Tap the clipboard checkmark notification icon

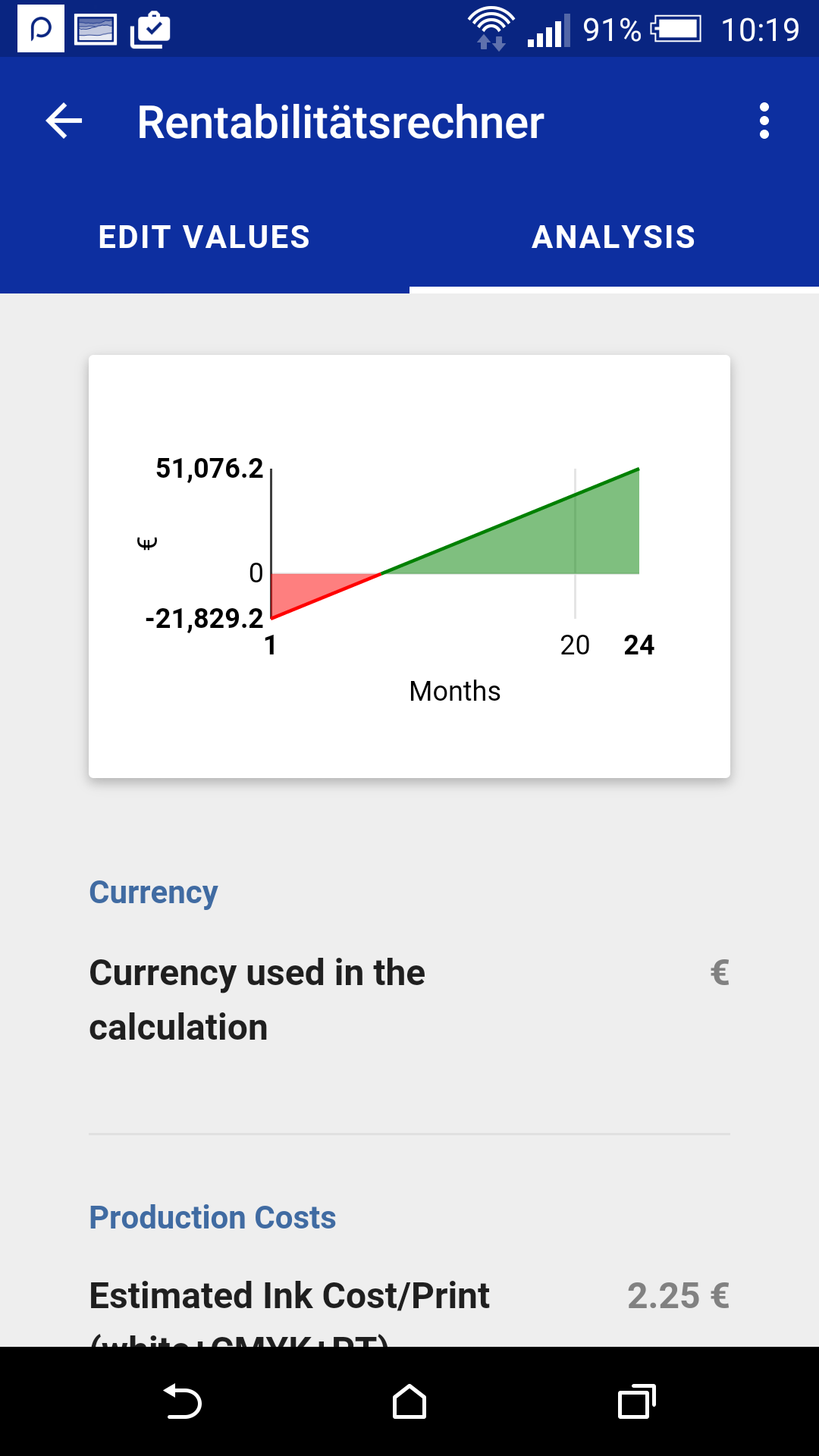(150, 30)
